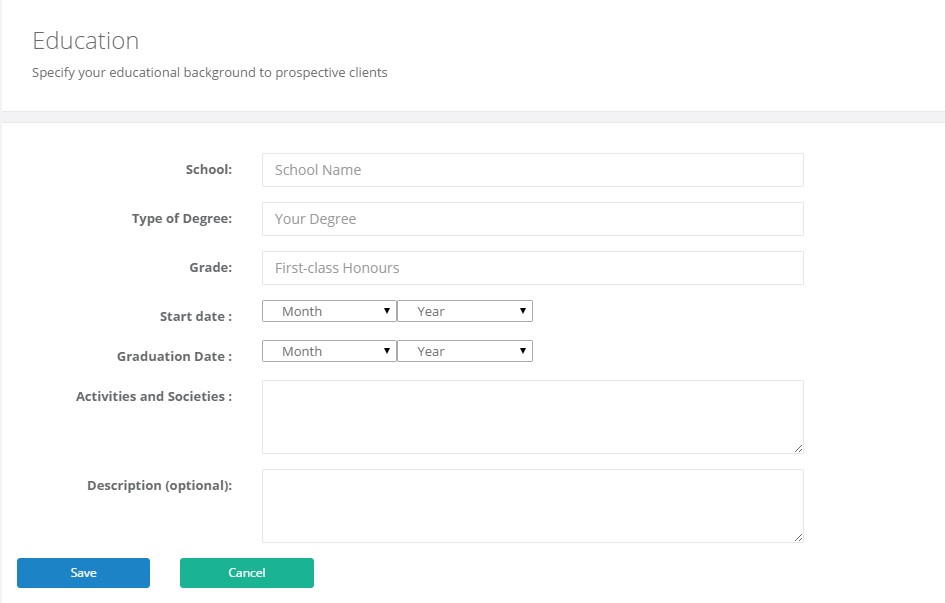This screenshot has width=945, height=603.
Task: Click the Description textarea resize grip
Action: (799, 537)
